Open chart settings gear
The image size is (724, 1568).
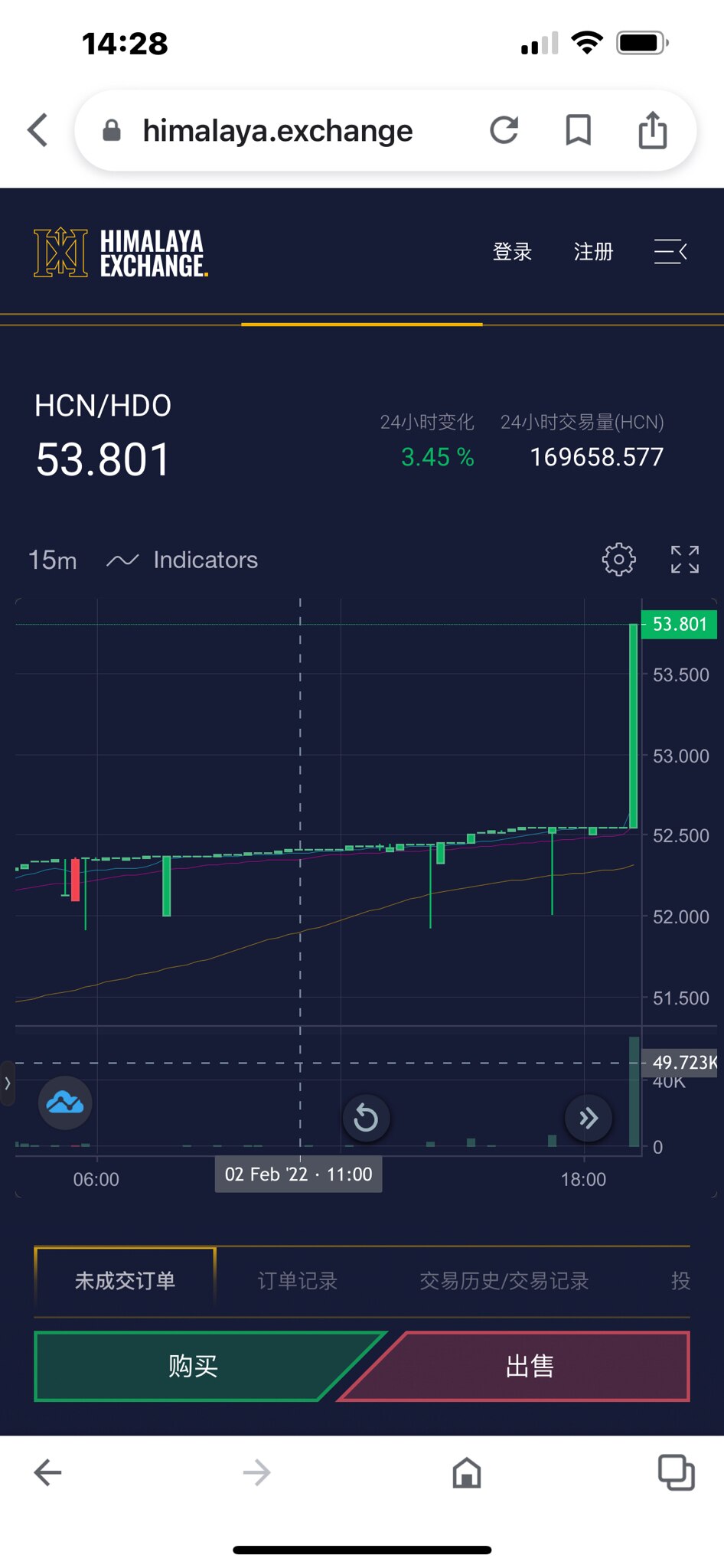pyautogui.click(x=619, y=560)
